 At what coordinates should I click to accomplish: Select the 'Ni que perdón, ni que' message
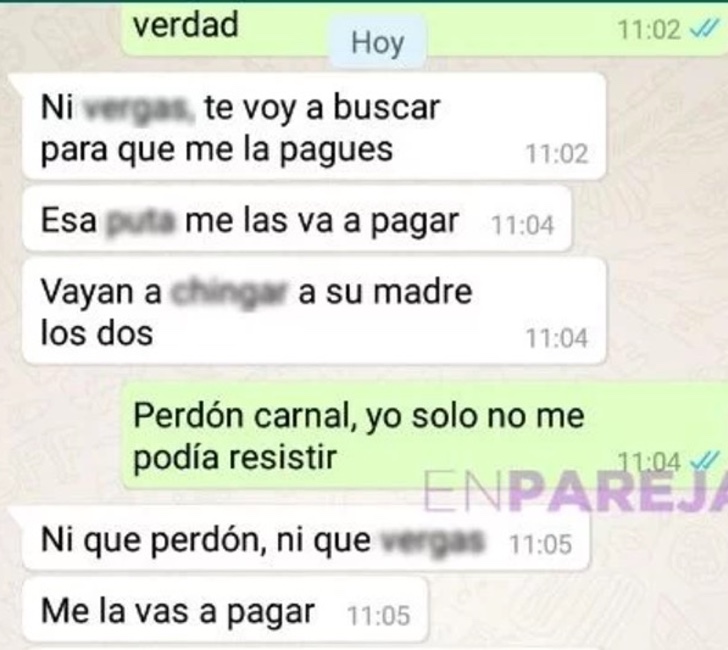point(306,539)
